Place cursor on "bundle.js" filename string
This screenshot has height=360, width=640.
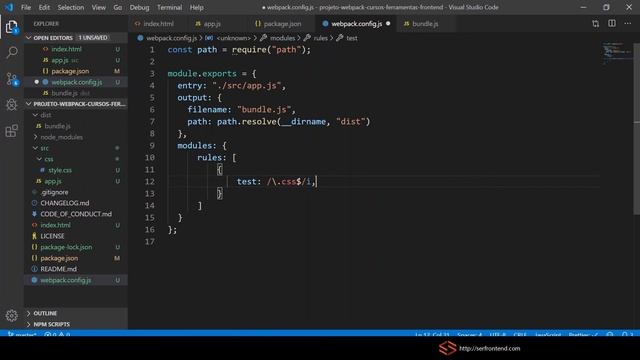[x=264, y=109]
